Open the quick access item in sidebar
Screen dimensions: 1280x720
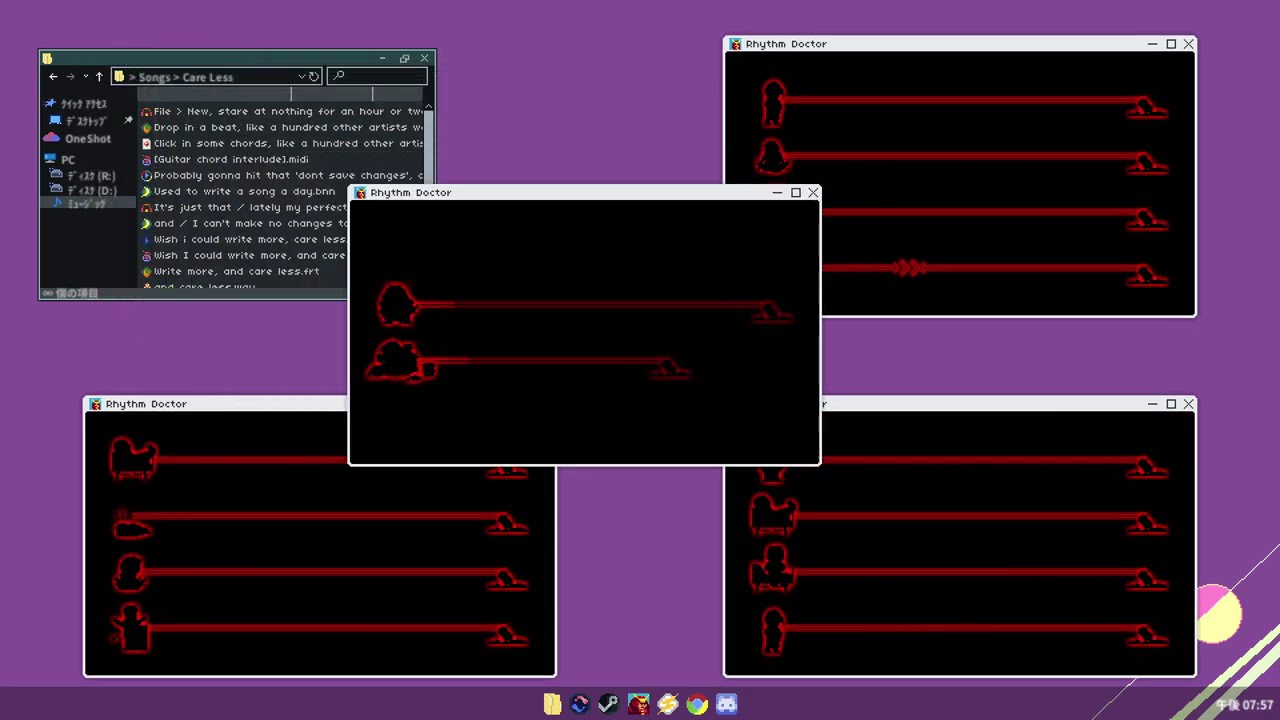(x=76, y=104)
